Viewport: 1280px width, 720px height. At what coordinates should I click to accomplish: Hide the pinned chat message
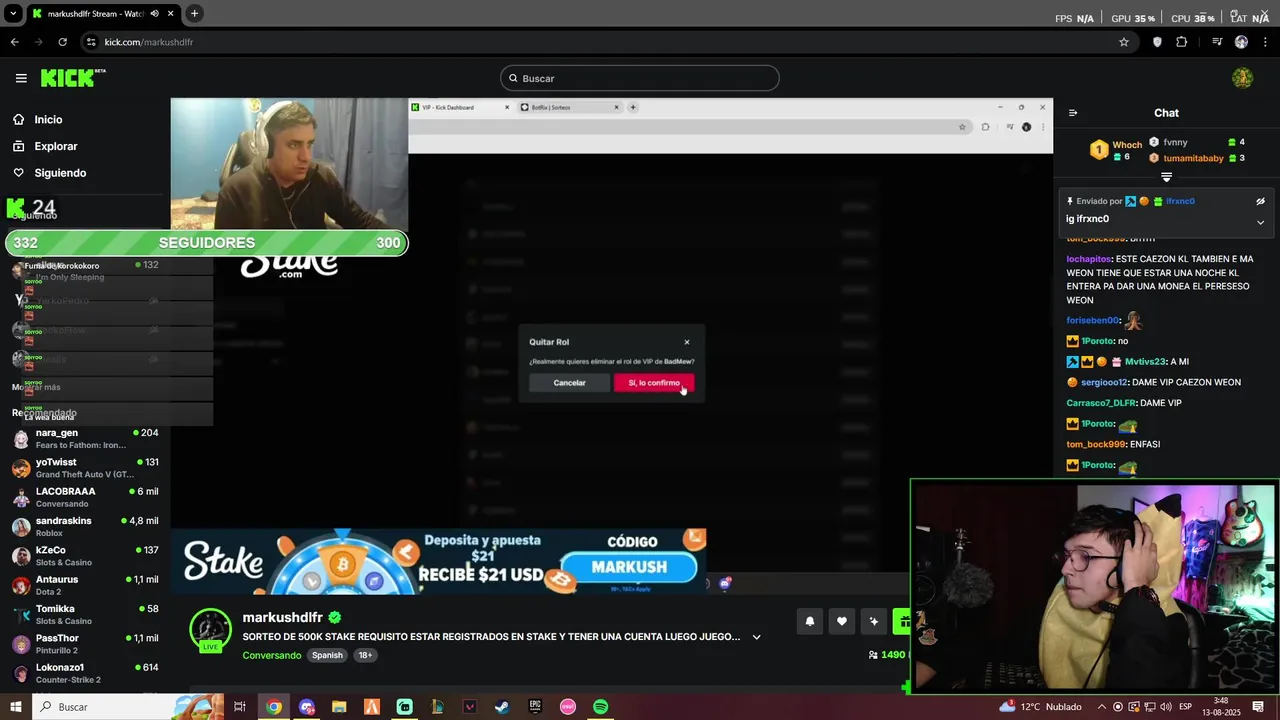click(x=1260, y=201)
